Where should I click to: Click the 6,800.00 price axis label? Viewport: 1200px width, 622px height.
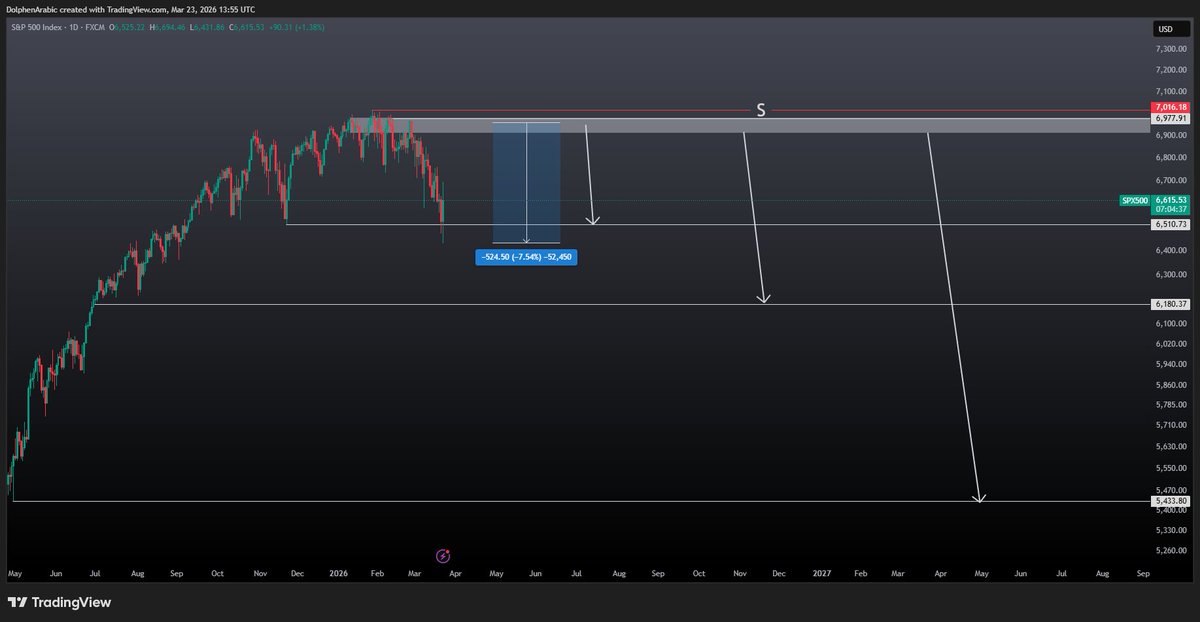[x=1170, y=158]
